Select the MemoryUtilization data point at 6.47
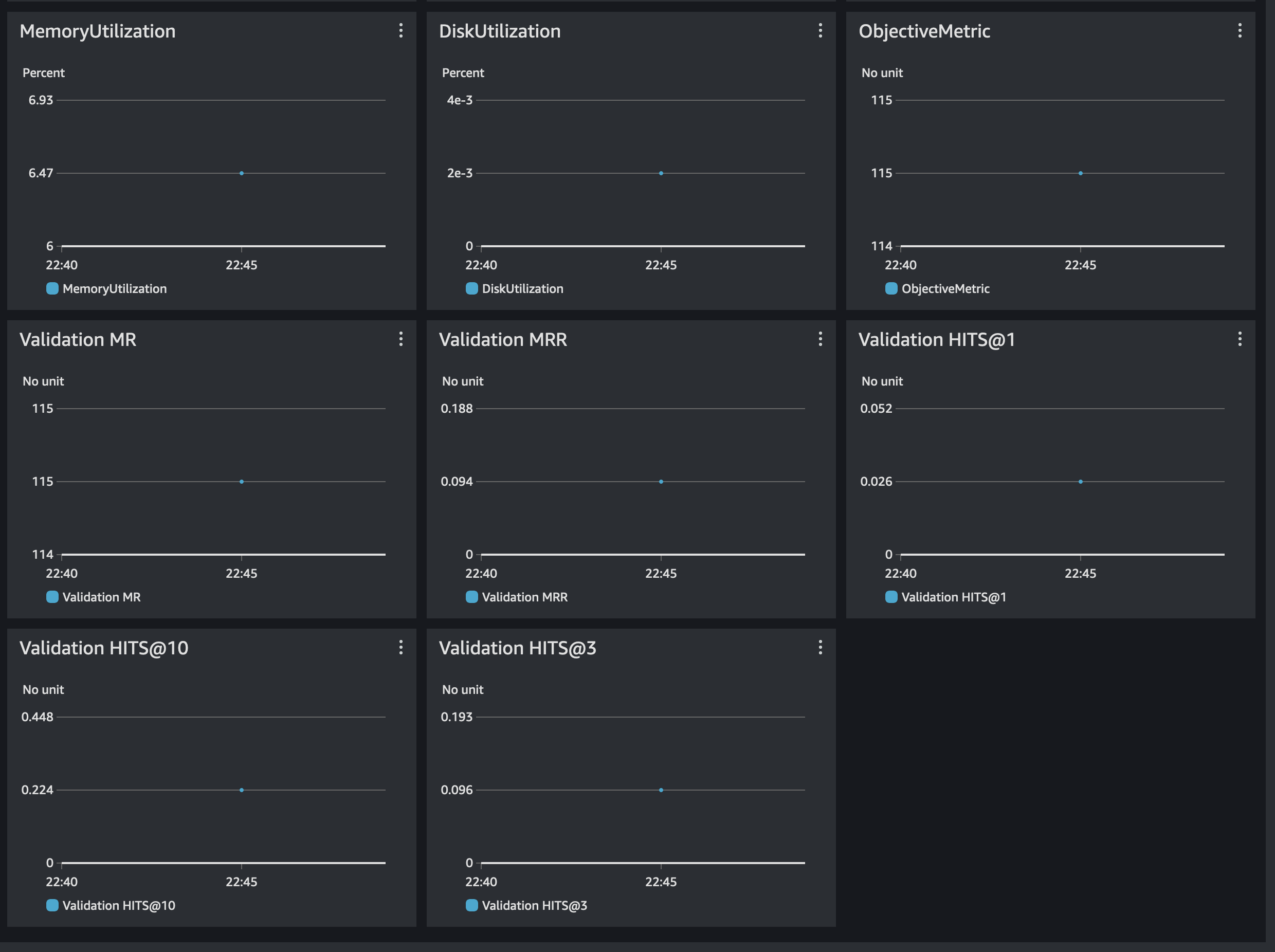The height and width of the screenshot is (952, 1275). [242, 173]
